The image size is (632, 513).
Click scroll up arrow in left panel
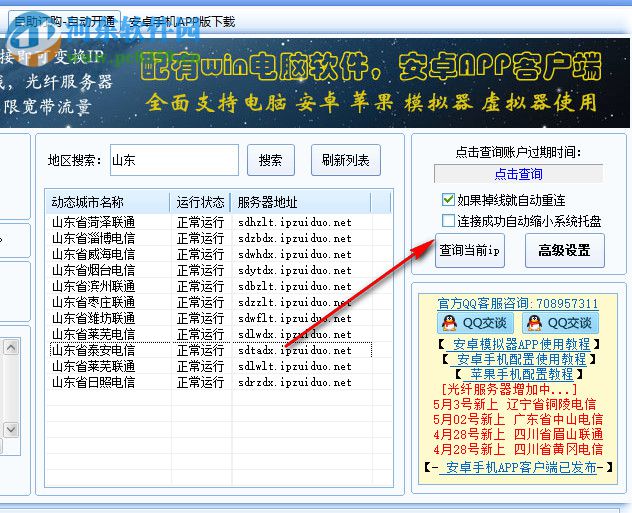(11, 347)
